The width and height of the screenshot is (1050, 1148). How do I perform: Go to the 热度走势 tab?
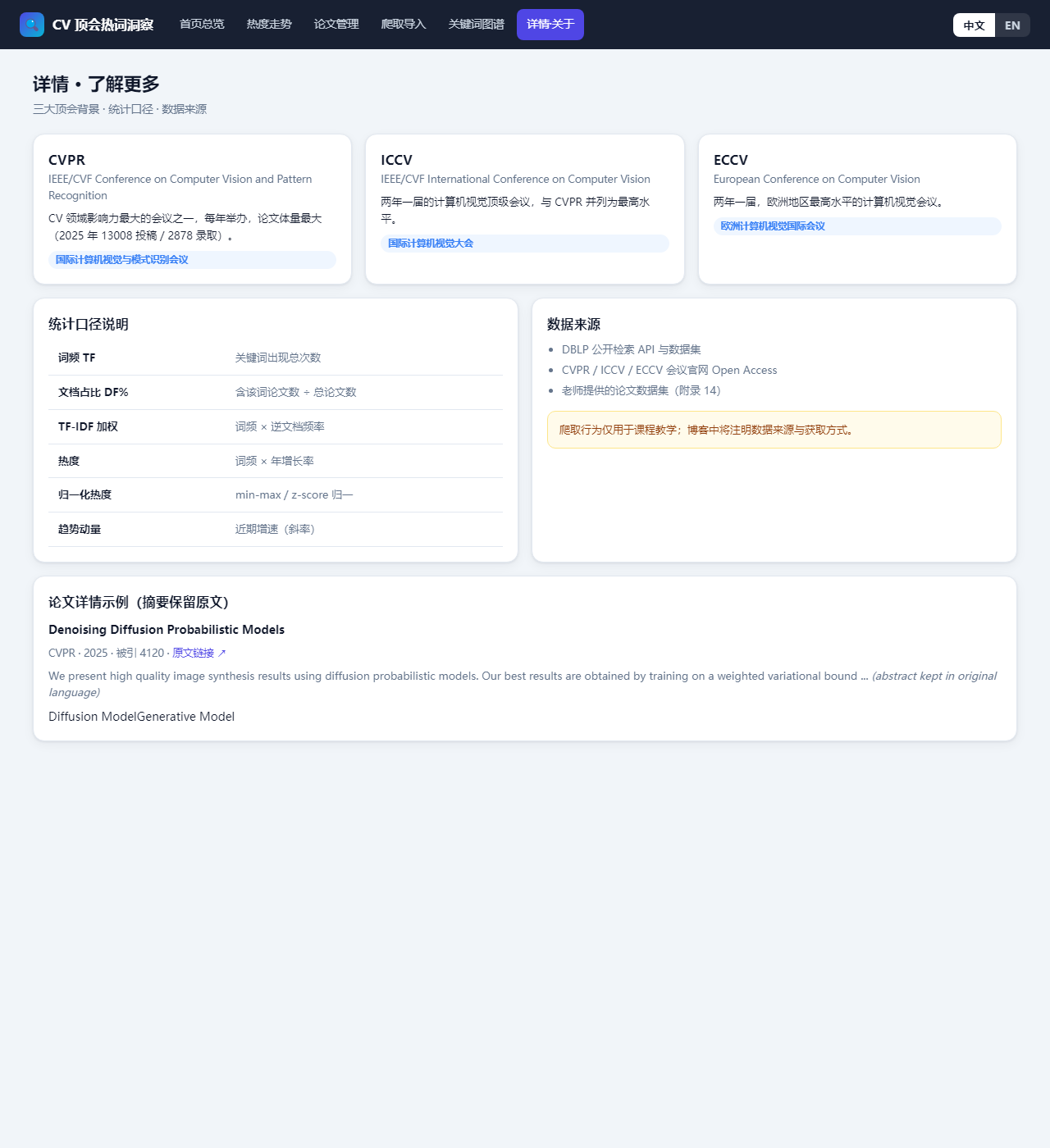[269, 25]
